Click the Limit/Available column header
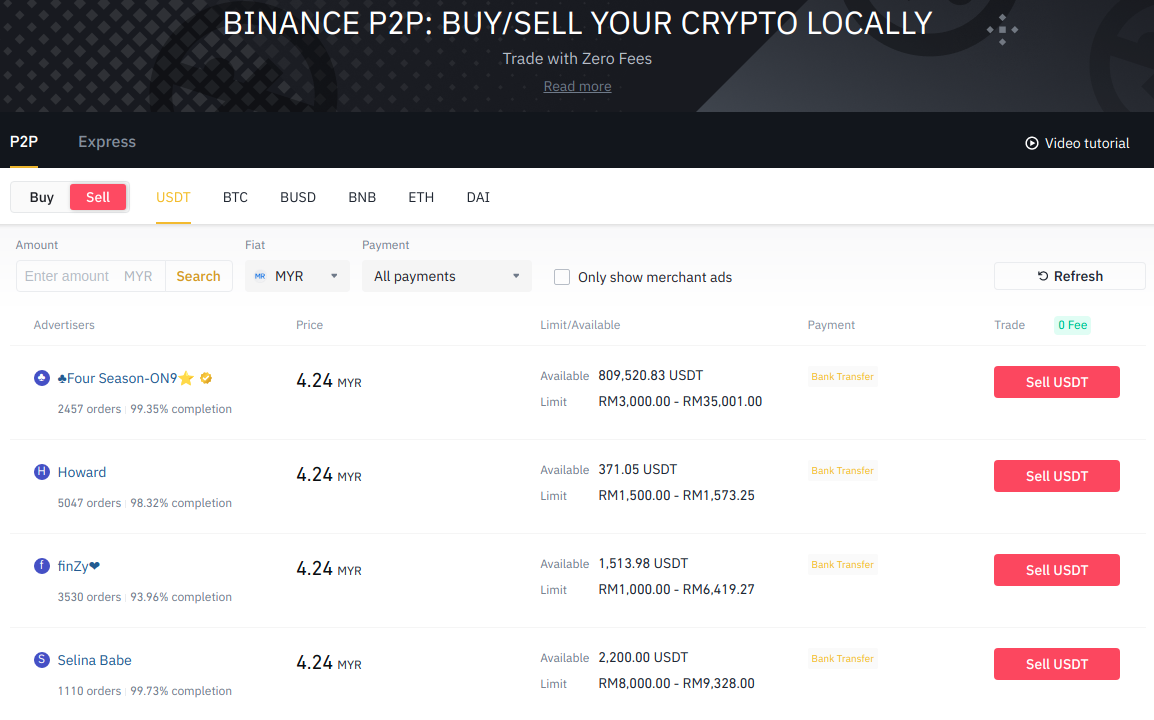Image resolution: width=1154 pixels, height=720 pixels. coord(580,325)
